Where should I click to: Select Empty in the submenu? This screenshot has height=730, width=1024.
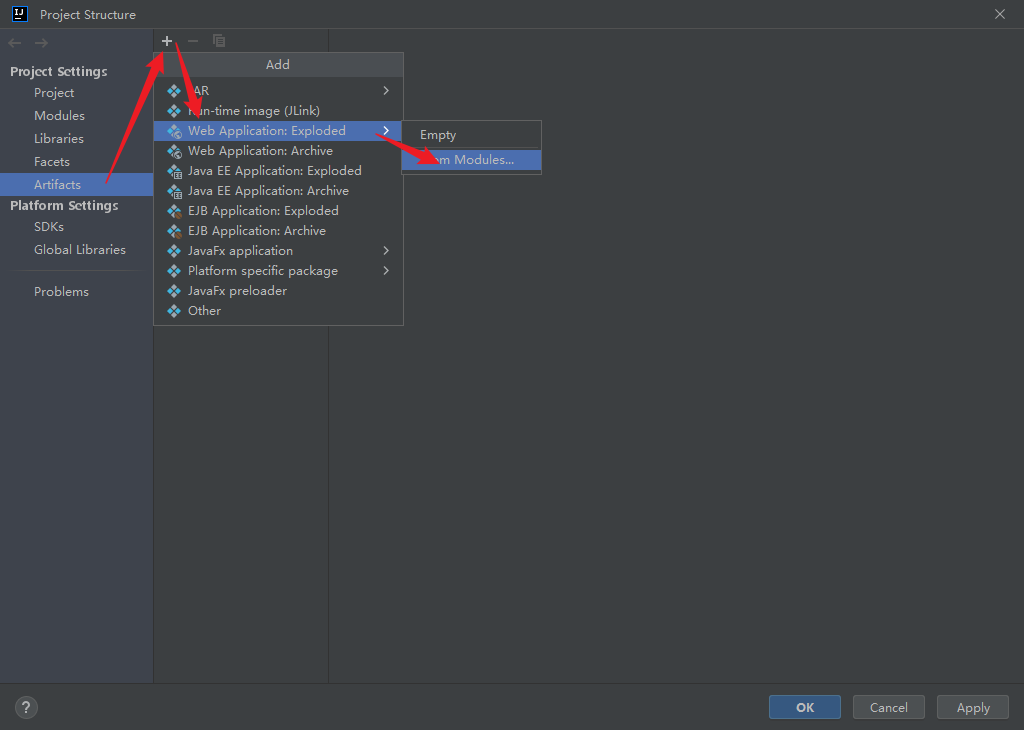pos(471,135)
